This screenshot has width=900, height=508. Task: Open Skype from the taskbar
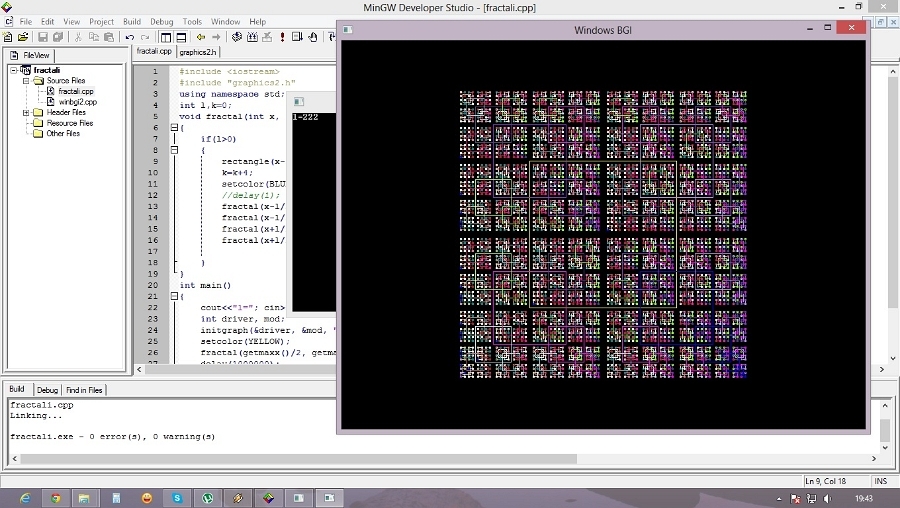(177, 498)
